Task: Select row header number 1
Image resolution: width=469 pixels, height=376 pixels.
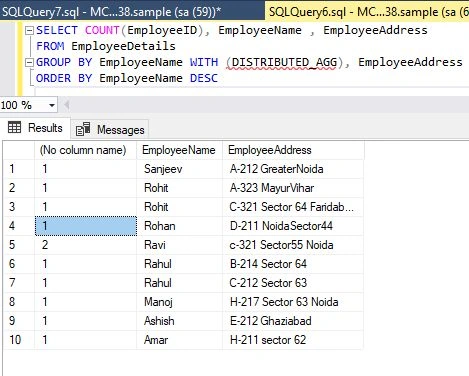Action: click(x=19, y=169)
